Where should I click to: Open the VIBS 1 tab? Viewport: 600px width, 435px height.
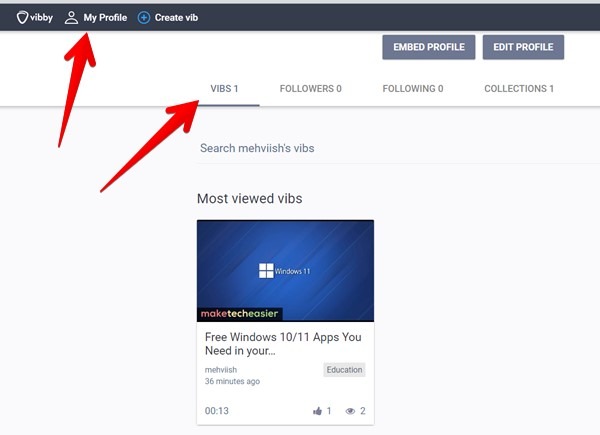(x=224, y=89)
